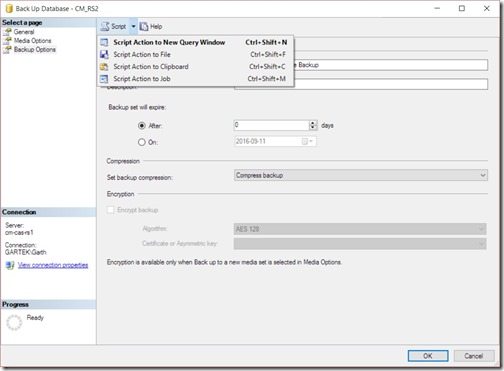
Task: Decrease the days spinner value
Action: 313,128
